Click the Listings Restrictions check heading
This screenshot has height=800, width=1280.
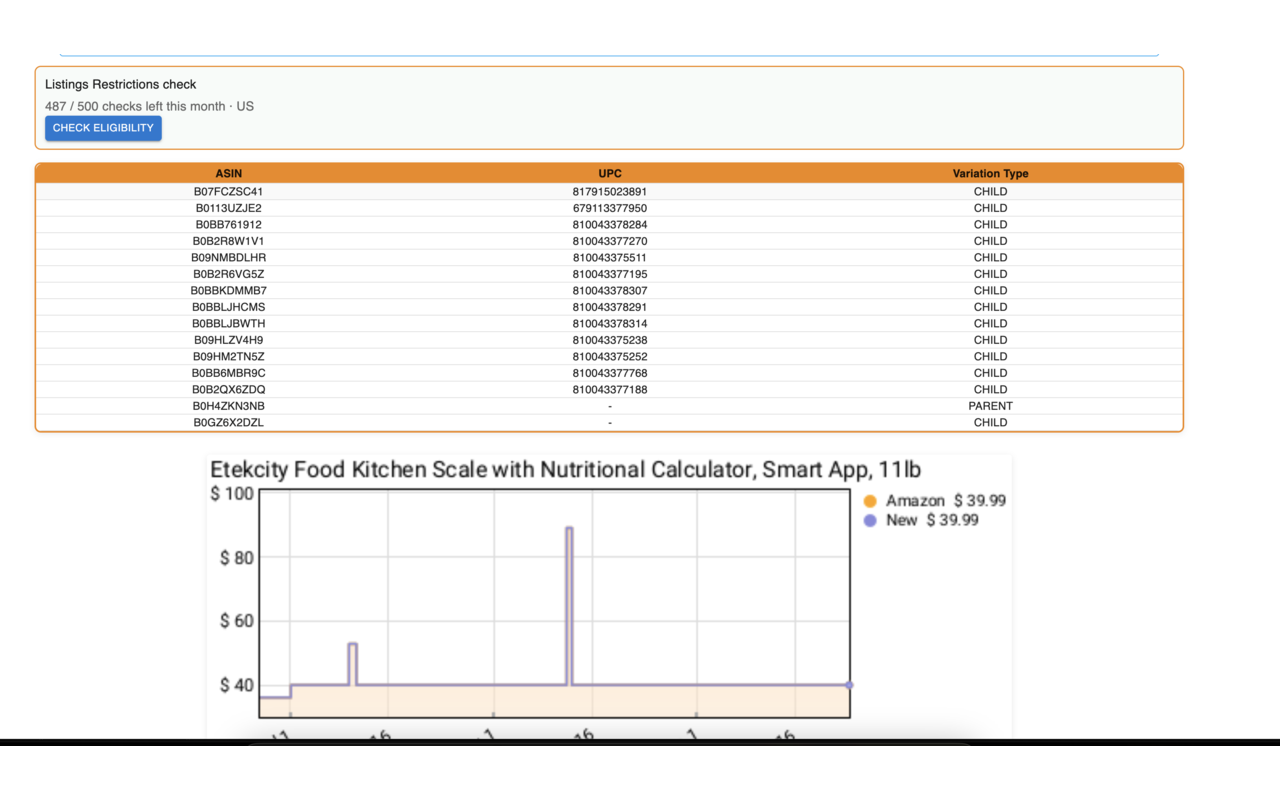(120, 84)
